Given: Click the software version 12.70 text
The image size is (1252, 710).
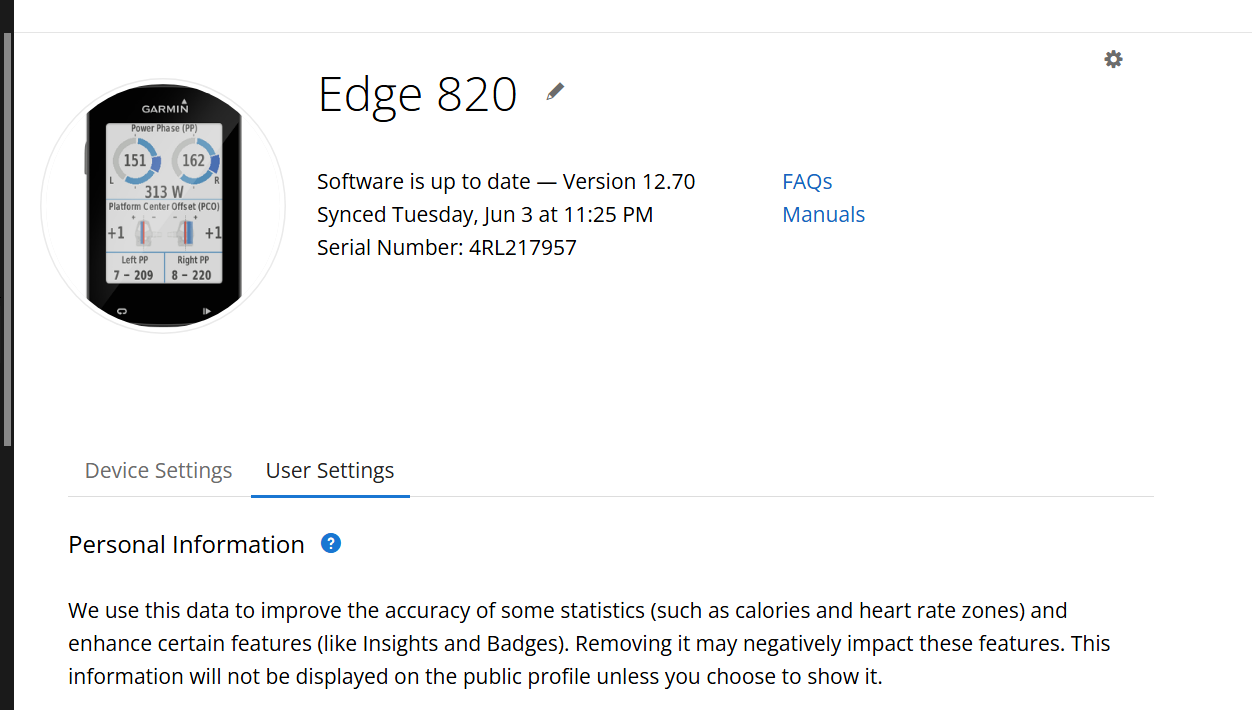Looking at the screenshot, I should click(656, 181).
